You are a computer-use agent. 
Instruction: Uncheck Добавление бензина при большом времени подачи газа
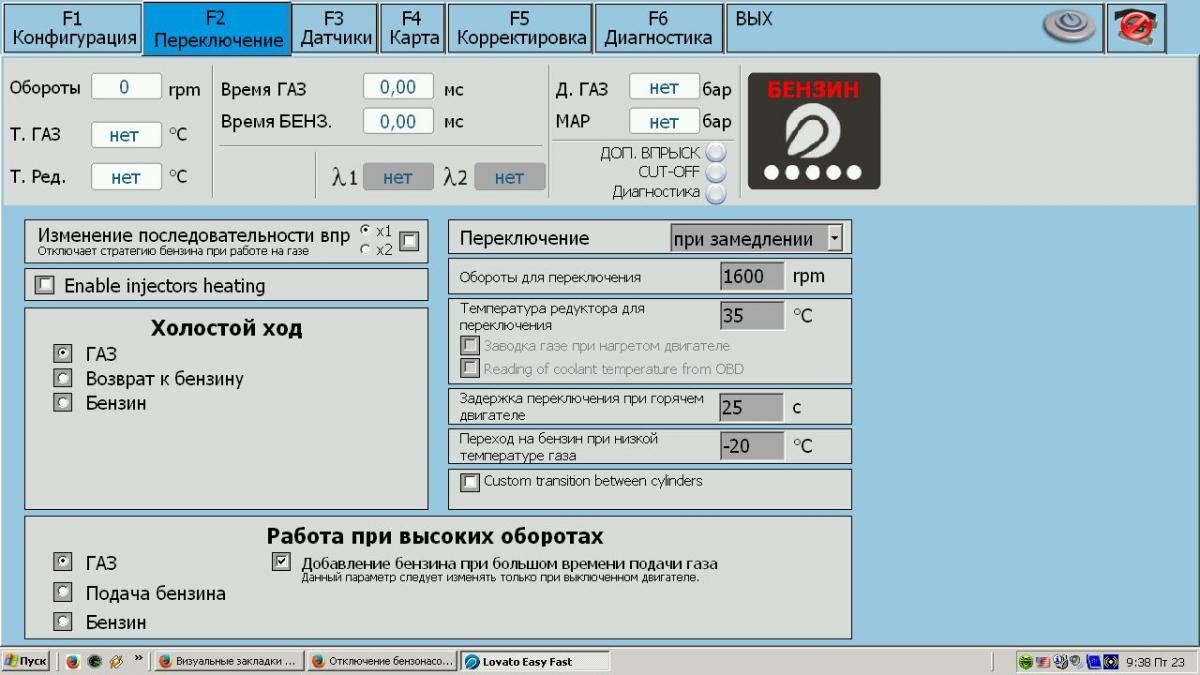pyautogui.click(x=281, y=562)
